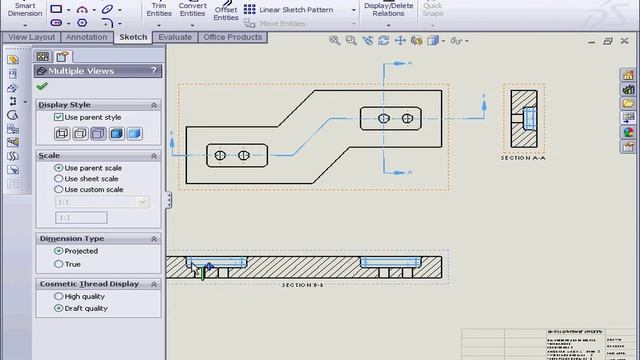Click the Display Style cube icon
Image resolution: width=640 pixels, height=360 pixels.
pos(433,40)
